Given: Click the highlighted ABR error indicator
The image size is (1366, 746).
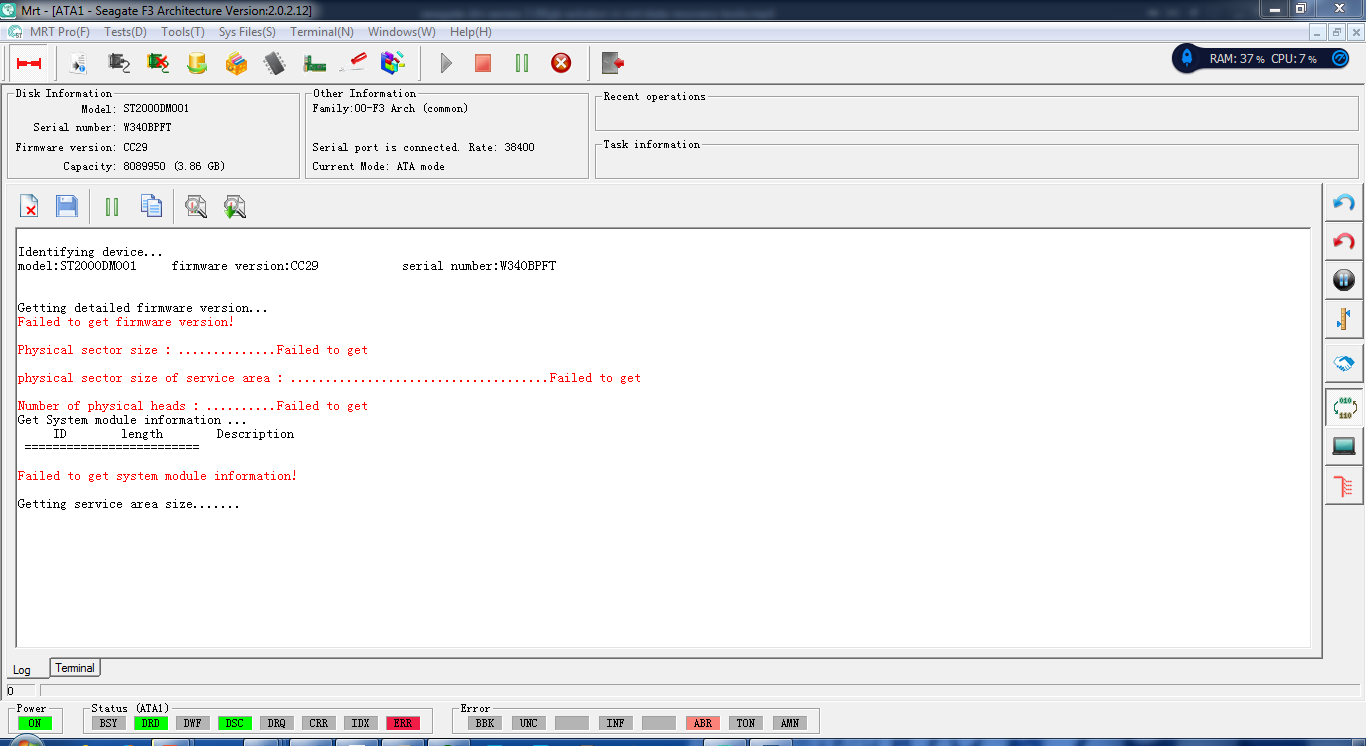Looking at the screenshot, I should (x=703, y=723).
